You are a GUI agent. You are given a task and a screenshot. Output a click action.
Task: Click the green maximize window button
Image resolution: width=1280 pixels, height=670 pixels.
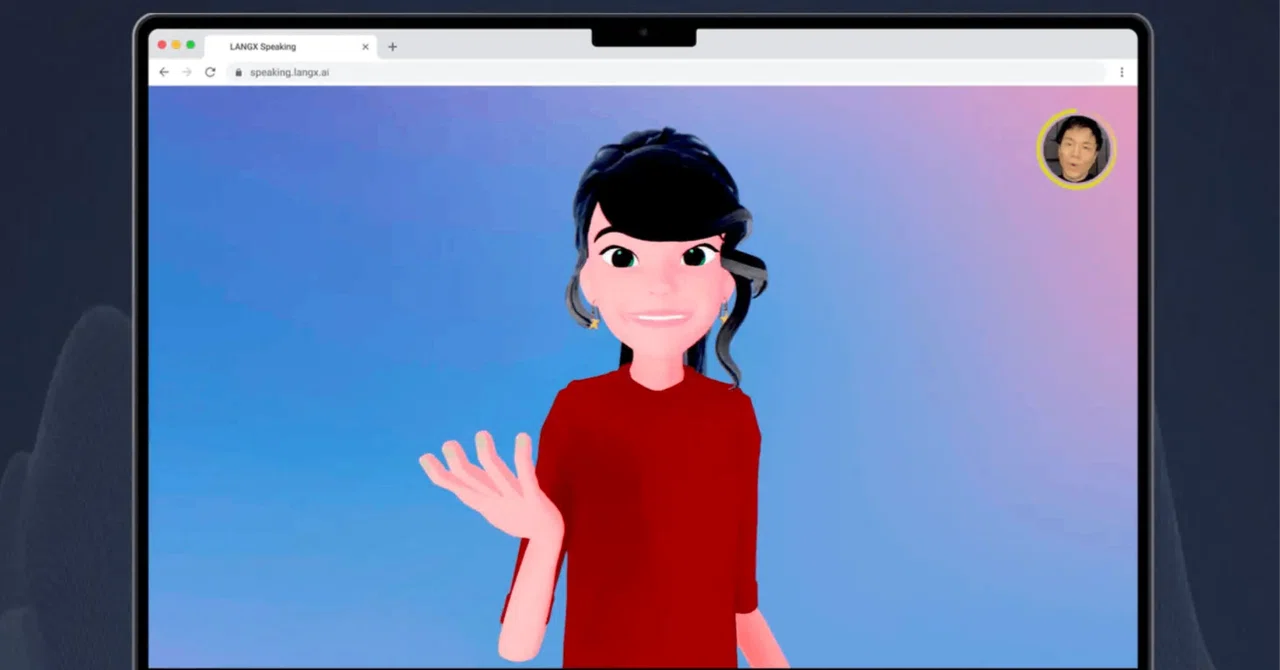(x=190, y=45)
